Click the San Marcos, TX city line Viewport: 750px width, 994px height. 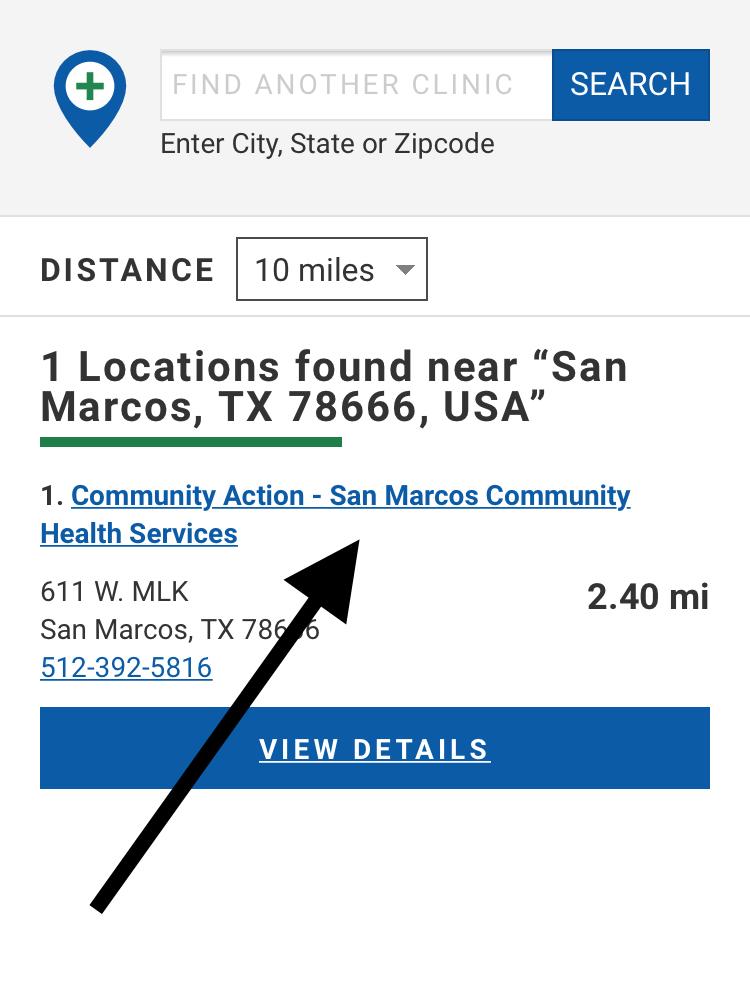point(150,629)
